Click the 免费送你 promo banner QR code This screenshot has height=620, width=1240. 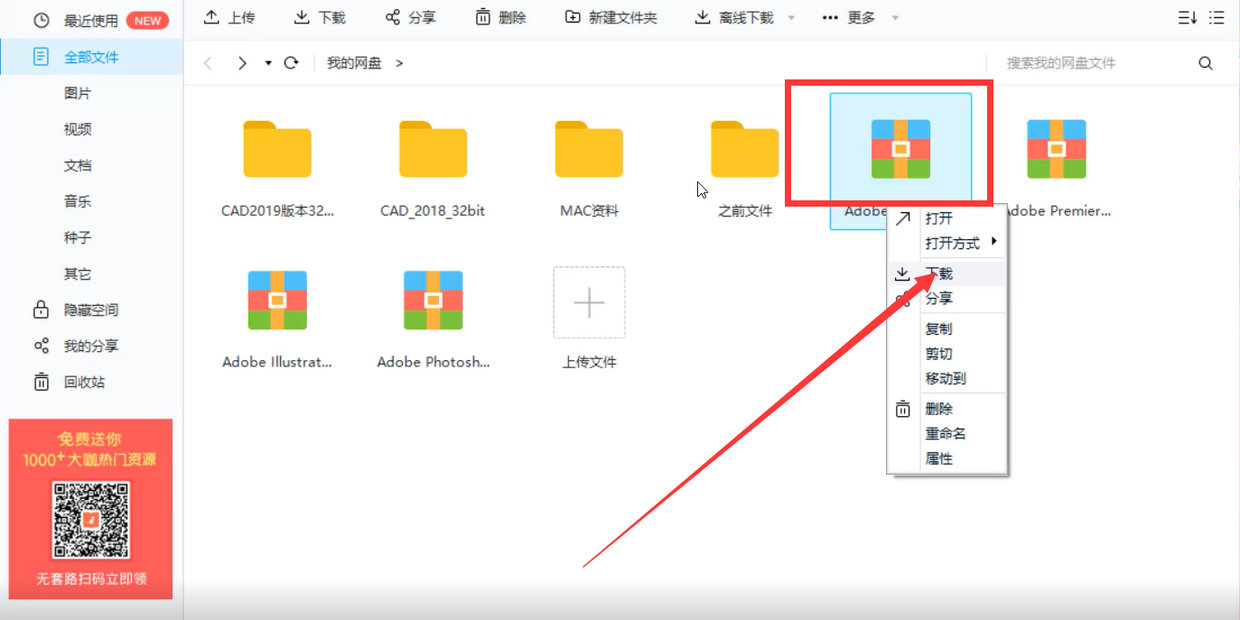click(x=91, y=520)
